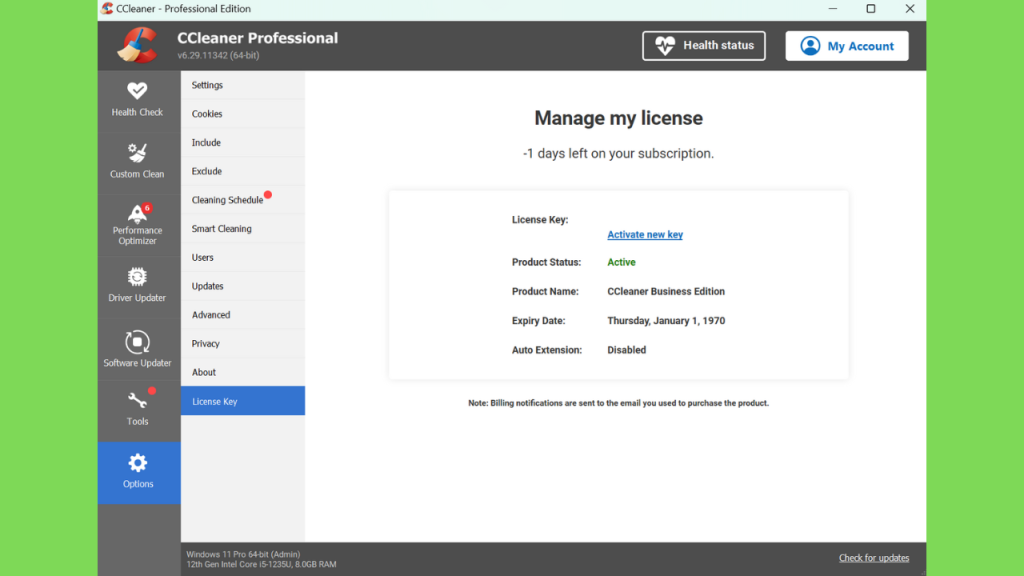Click the red badge on Cleaning Schedule
This screenshot has height=576, width=1024.
click(268, 195)
